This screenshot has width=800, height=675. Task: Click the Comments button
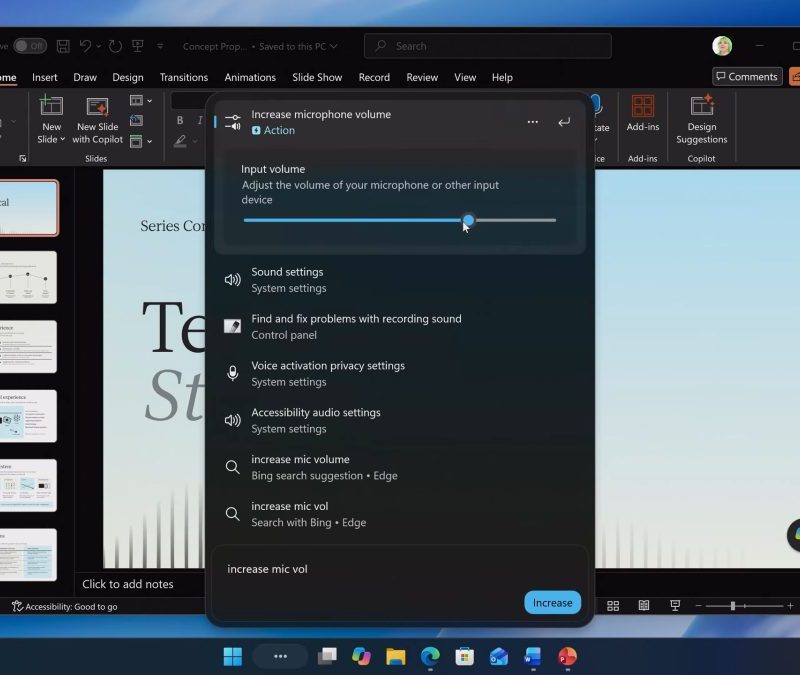coord(747,77)
